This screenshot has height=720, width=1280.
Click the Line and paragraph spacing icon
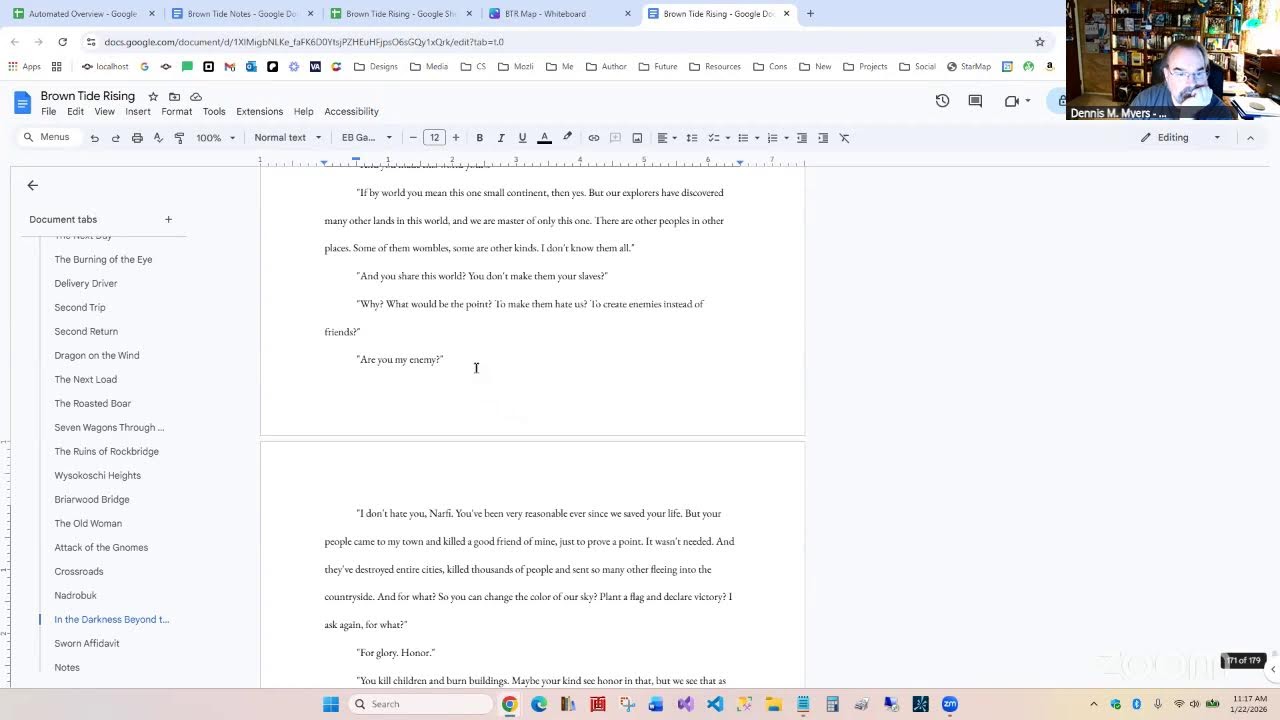[691, 138]
